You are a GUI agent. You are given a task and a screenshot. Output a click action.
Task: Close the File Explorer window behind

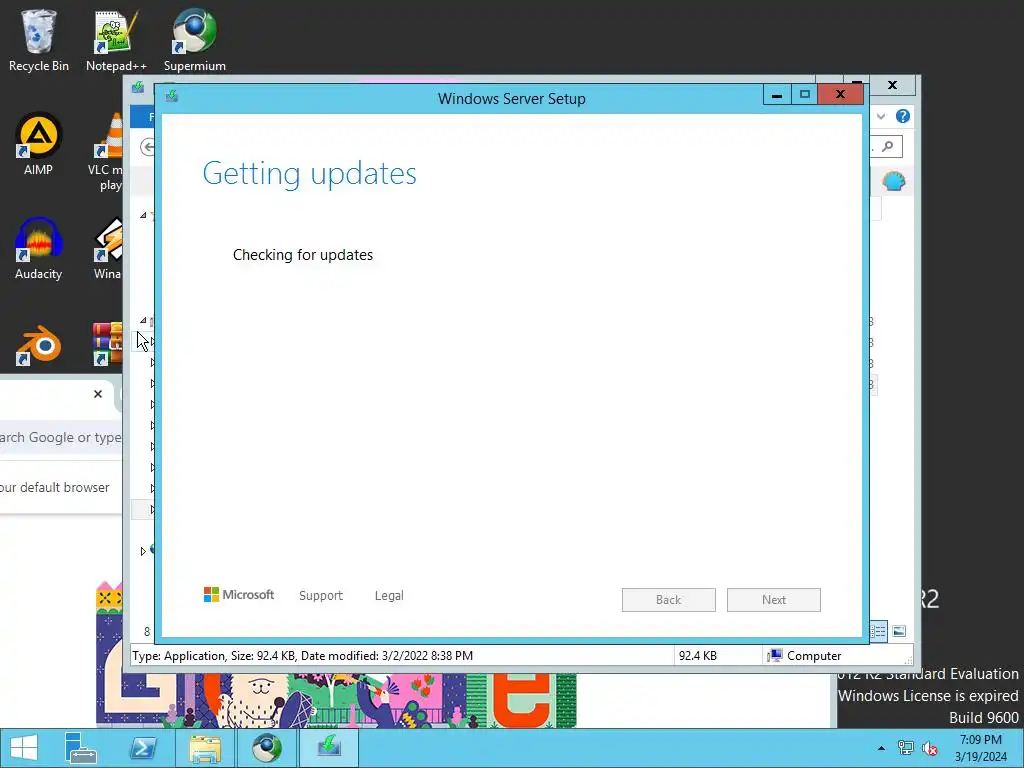tap(893, 85)
